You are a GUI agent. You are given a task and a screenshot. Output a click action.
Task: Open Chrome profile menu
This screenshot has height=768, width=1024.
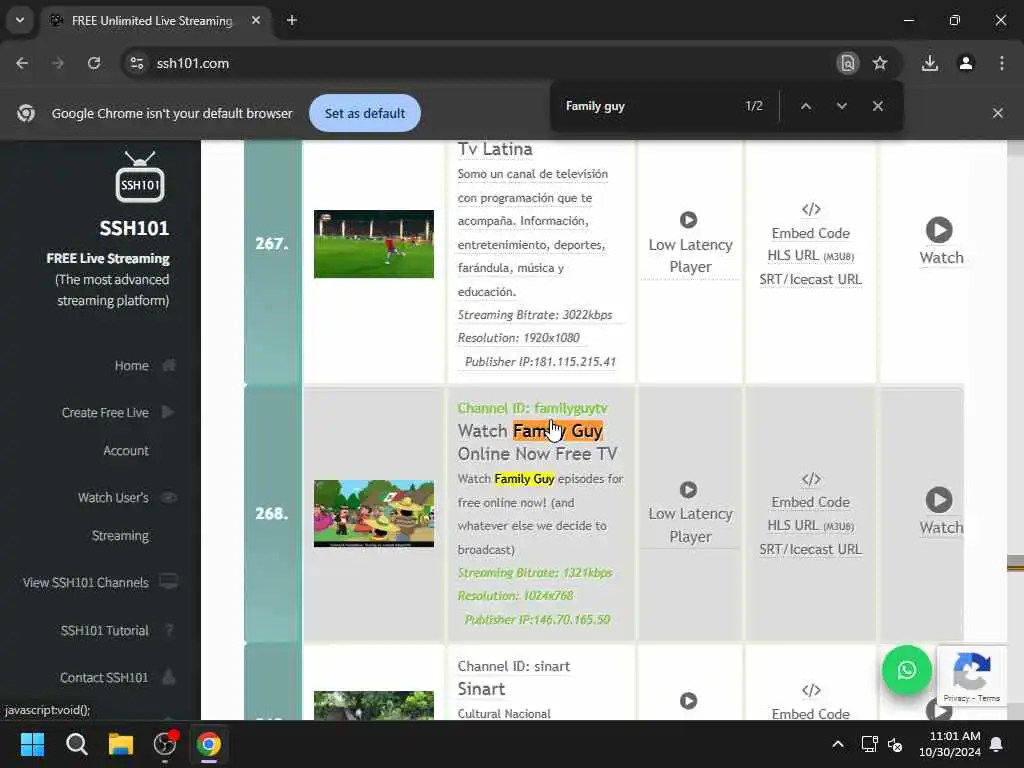coord(966,63)
